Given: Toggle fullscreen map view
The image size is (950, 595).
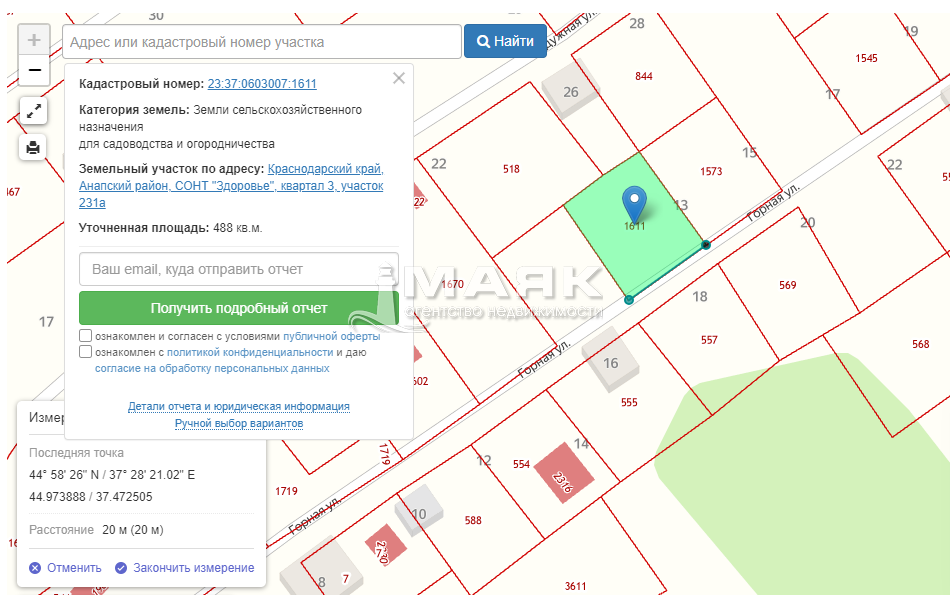Looking at the screenshot, I should coord(34,111).
